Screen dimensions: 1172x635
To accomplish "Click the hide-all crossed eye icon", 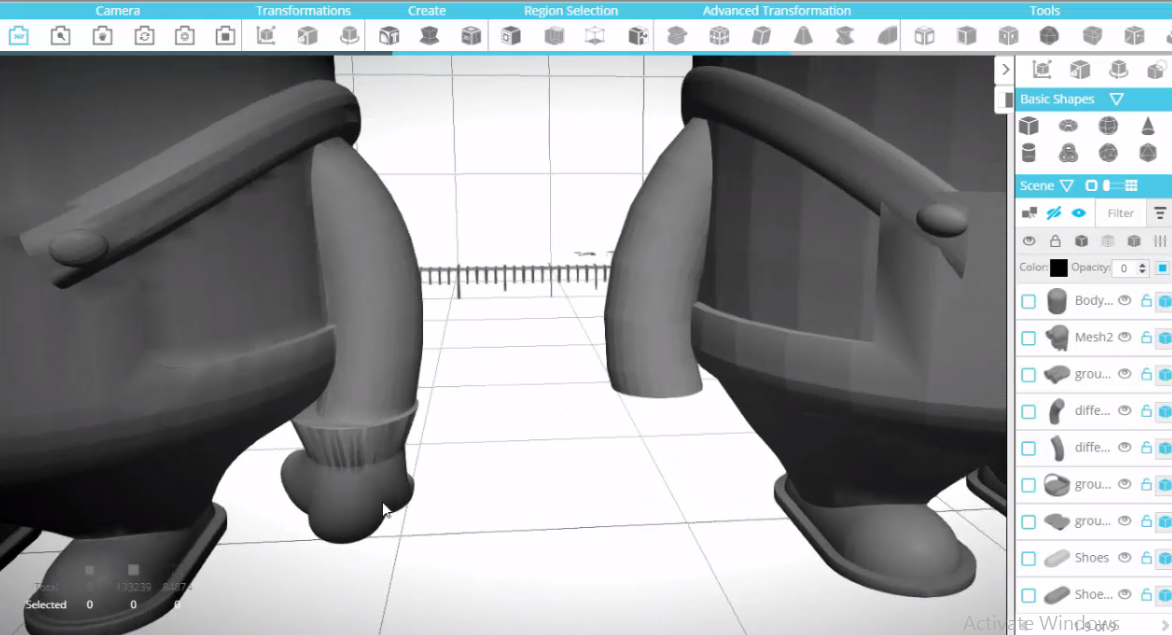I will [1054, 213].
